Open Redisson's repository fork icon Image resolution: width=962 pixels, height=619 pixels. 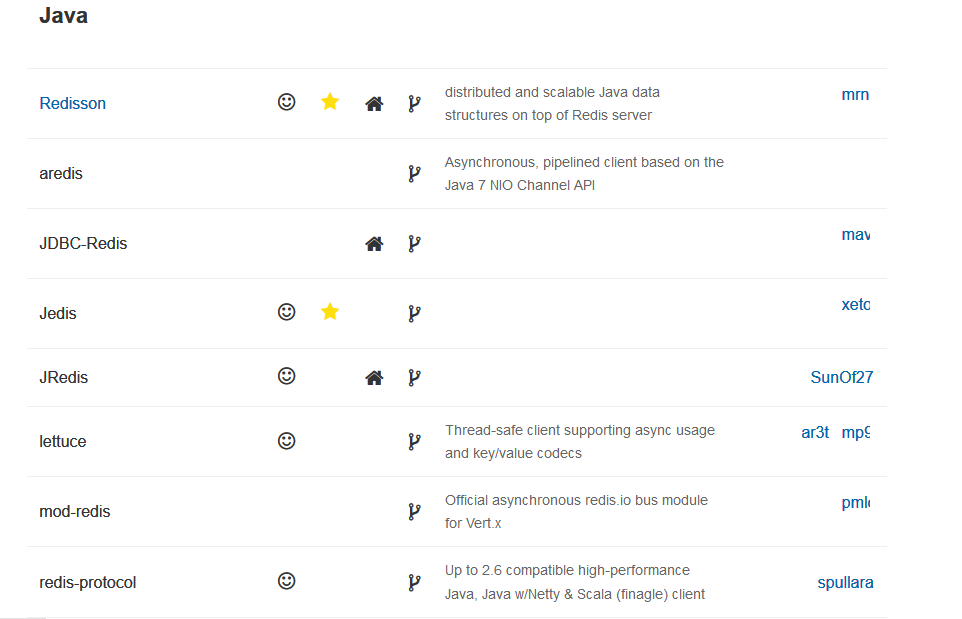click(414, 103)
